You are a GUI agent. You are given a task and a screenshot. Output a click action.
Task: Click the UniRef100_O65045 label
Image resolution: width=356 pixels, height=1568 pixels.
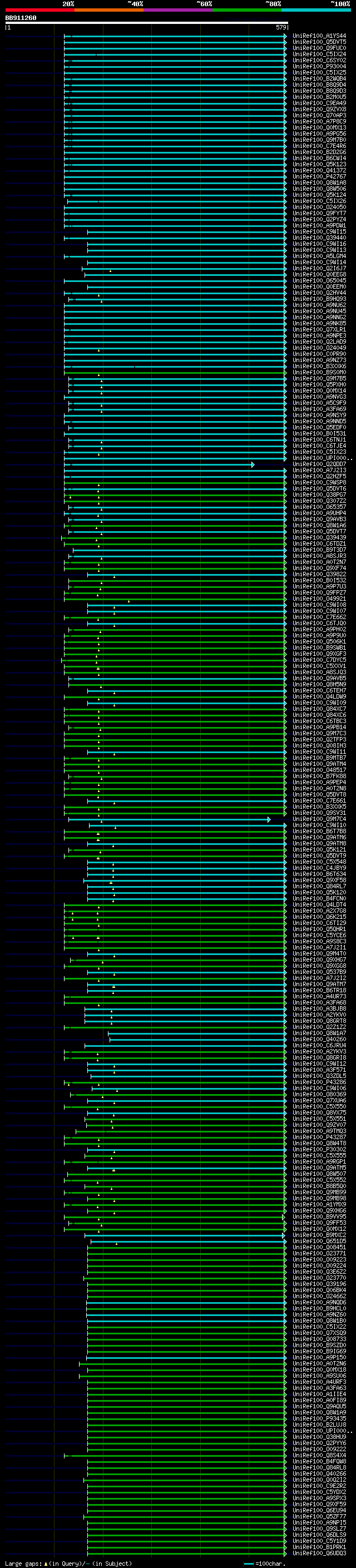319,281
